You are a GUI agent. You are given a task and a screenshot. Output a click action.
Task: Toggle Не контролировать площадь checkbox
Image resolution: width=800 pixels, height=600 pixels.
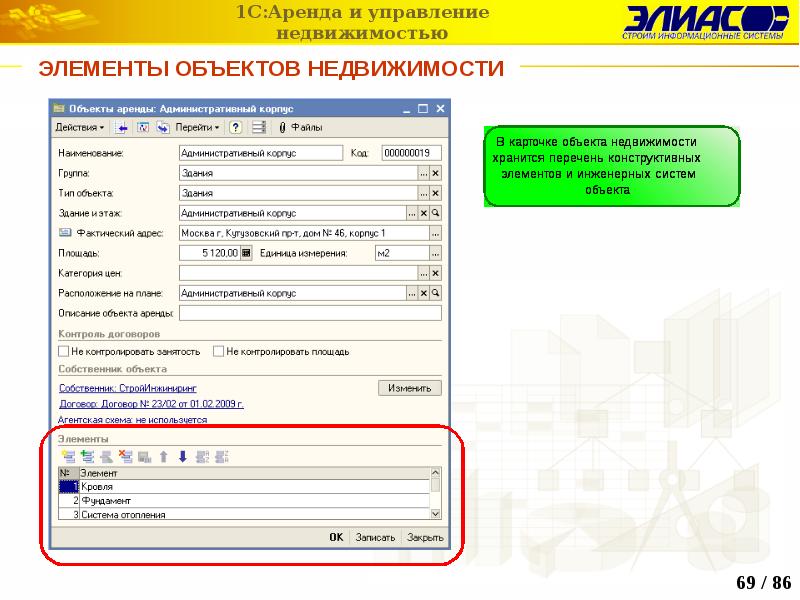tap(218, 352)
